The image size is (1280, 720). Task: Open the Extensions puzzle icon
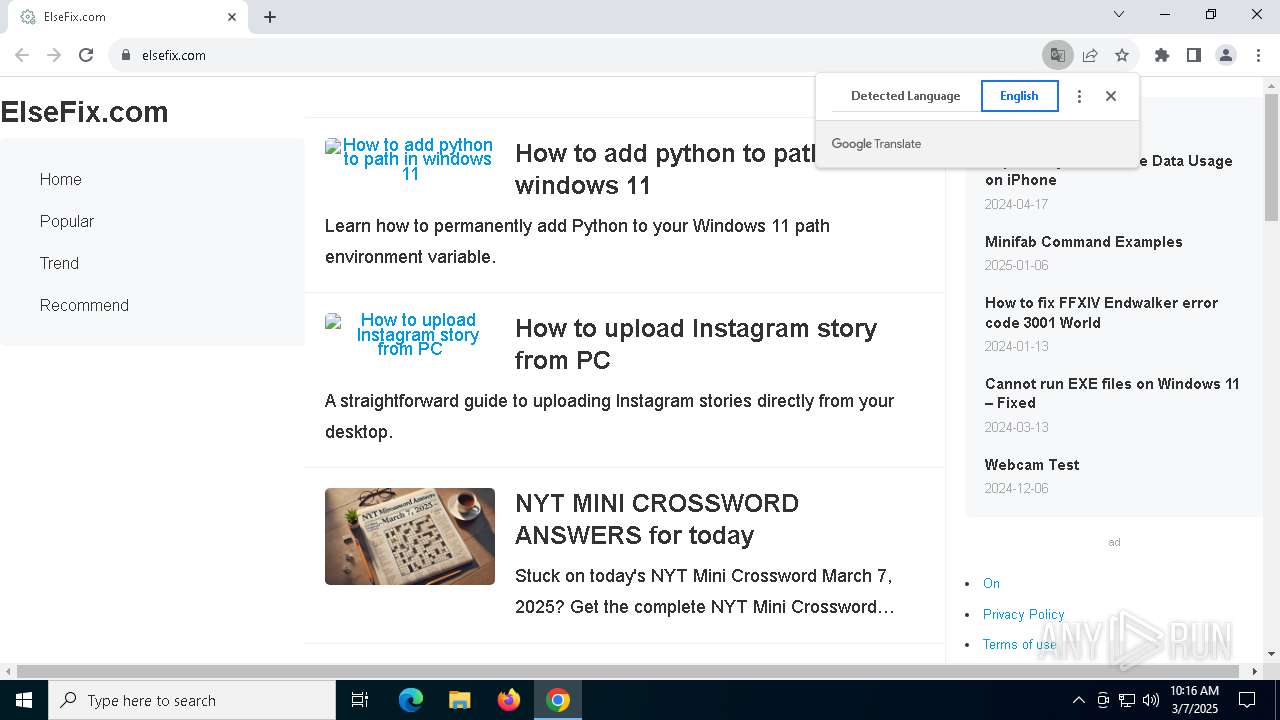tap(1162, 55)
